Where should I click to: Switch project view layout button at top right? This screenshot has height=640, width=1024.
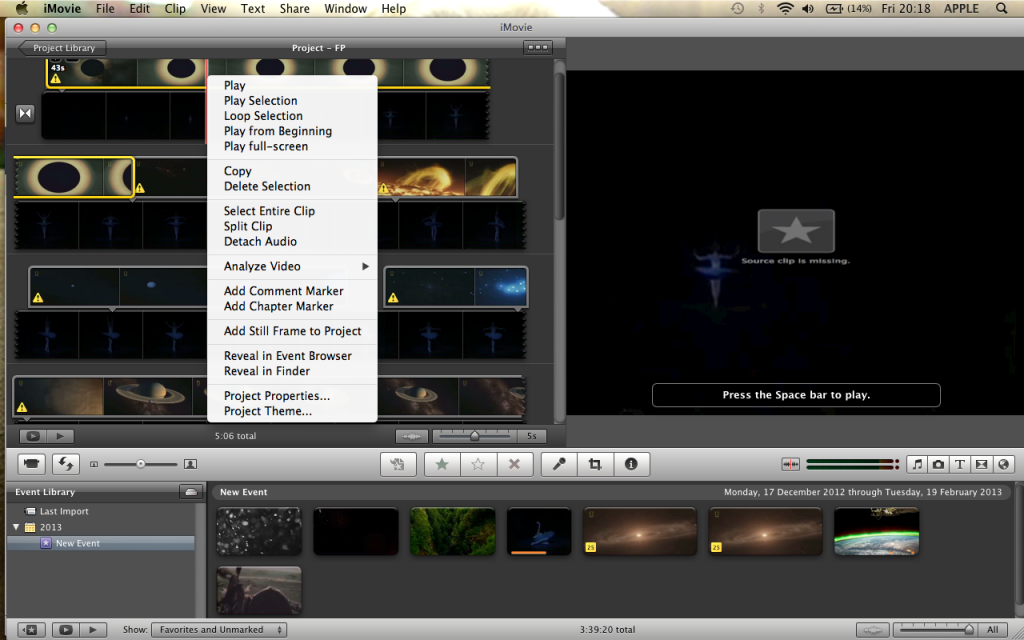click(537, 48)
